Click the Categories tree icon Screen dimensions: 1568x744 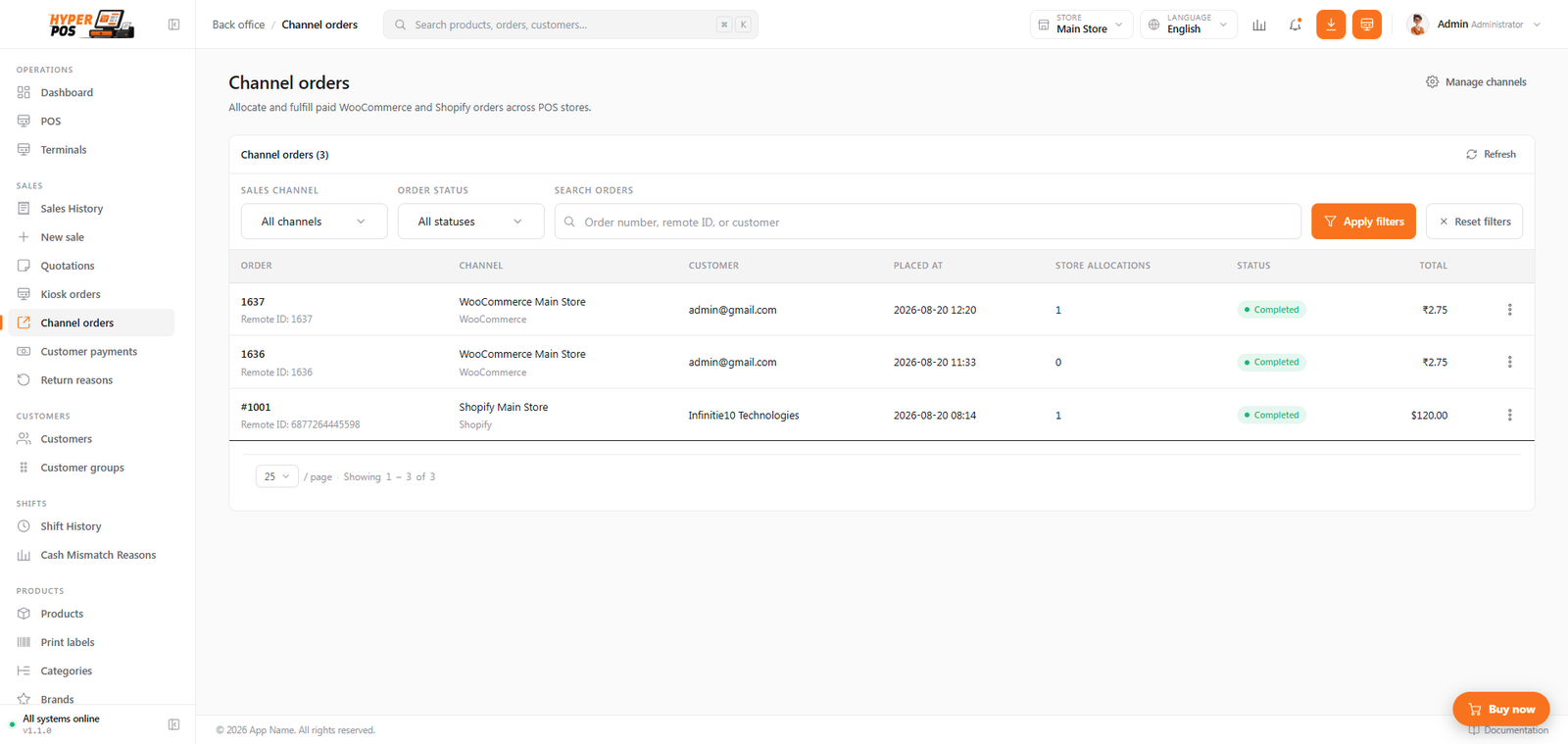point(24,670)
